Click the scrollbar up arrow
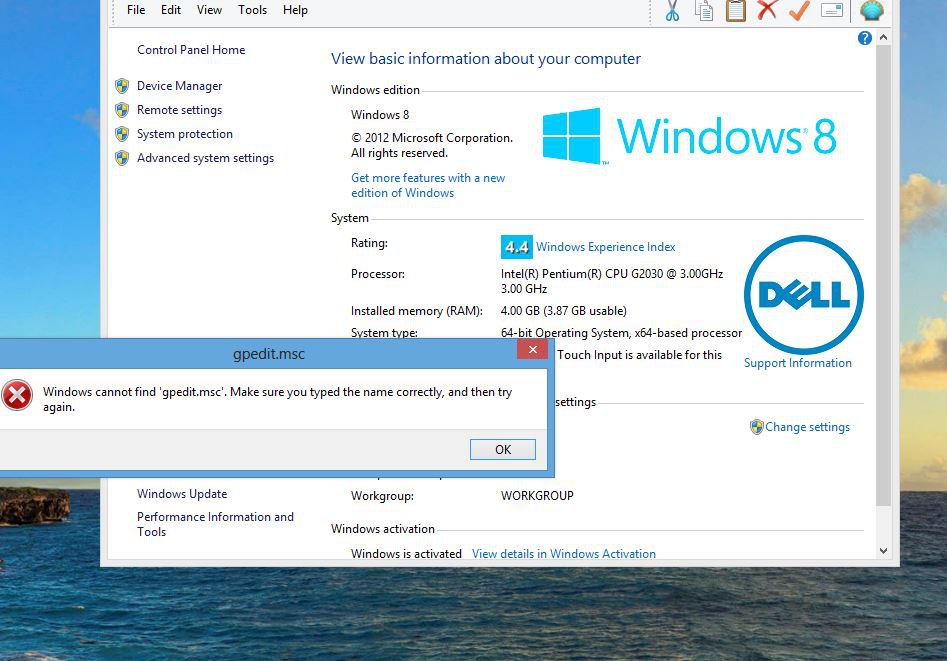Image resolution: width=947 pixels, height=661 pixels. click(x=883, y=37)
